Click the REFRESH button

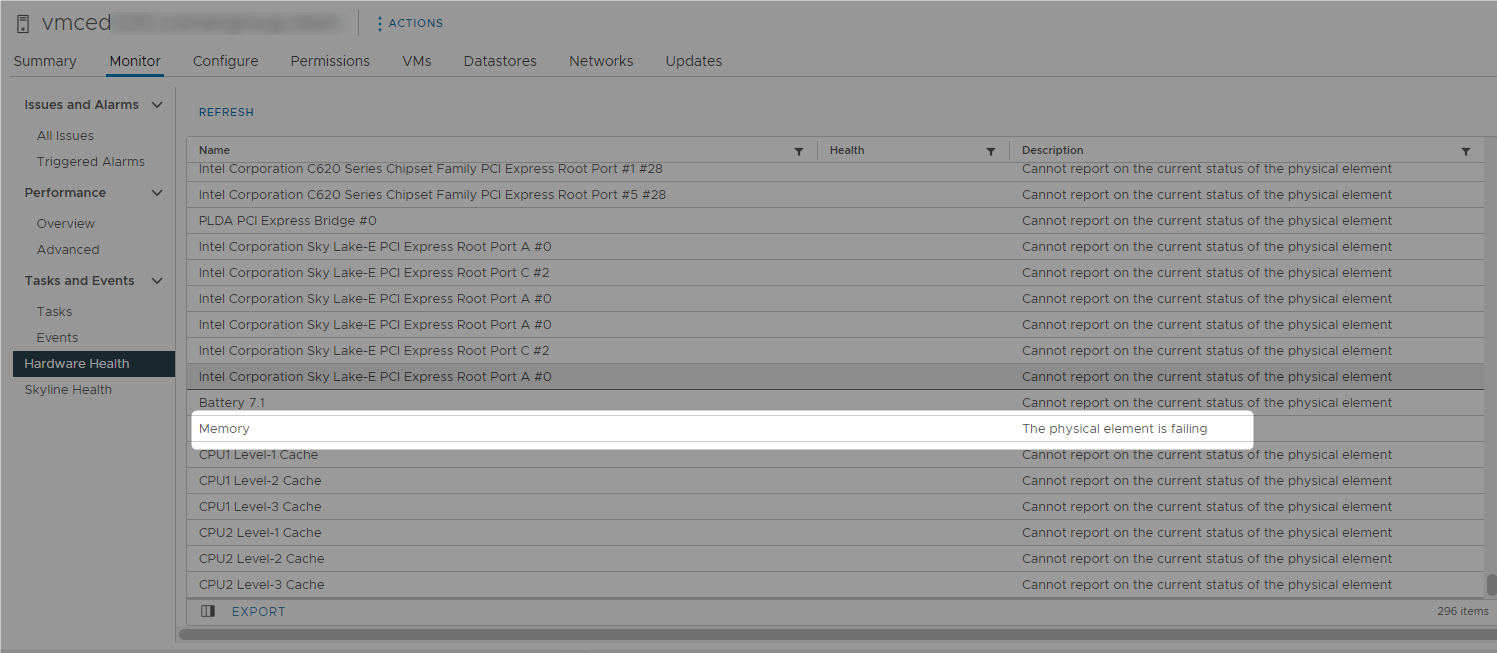click(226, 112)
